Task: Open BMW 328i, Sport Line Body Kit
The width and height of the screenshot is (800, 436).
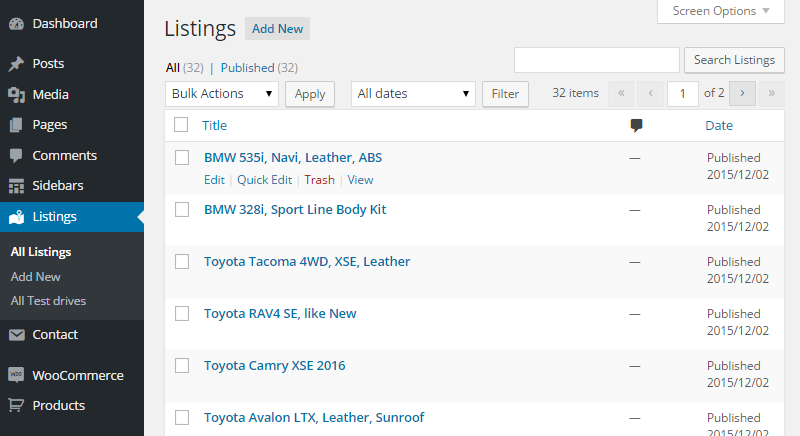Action: tap(295, 210)
